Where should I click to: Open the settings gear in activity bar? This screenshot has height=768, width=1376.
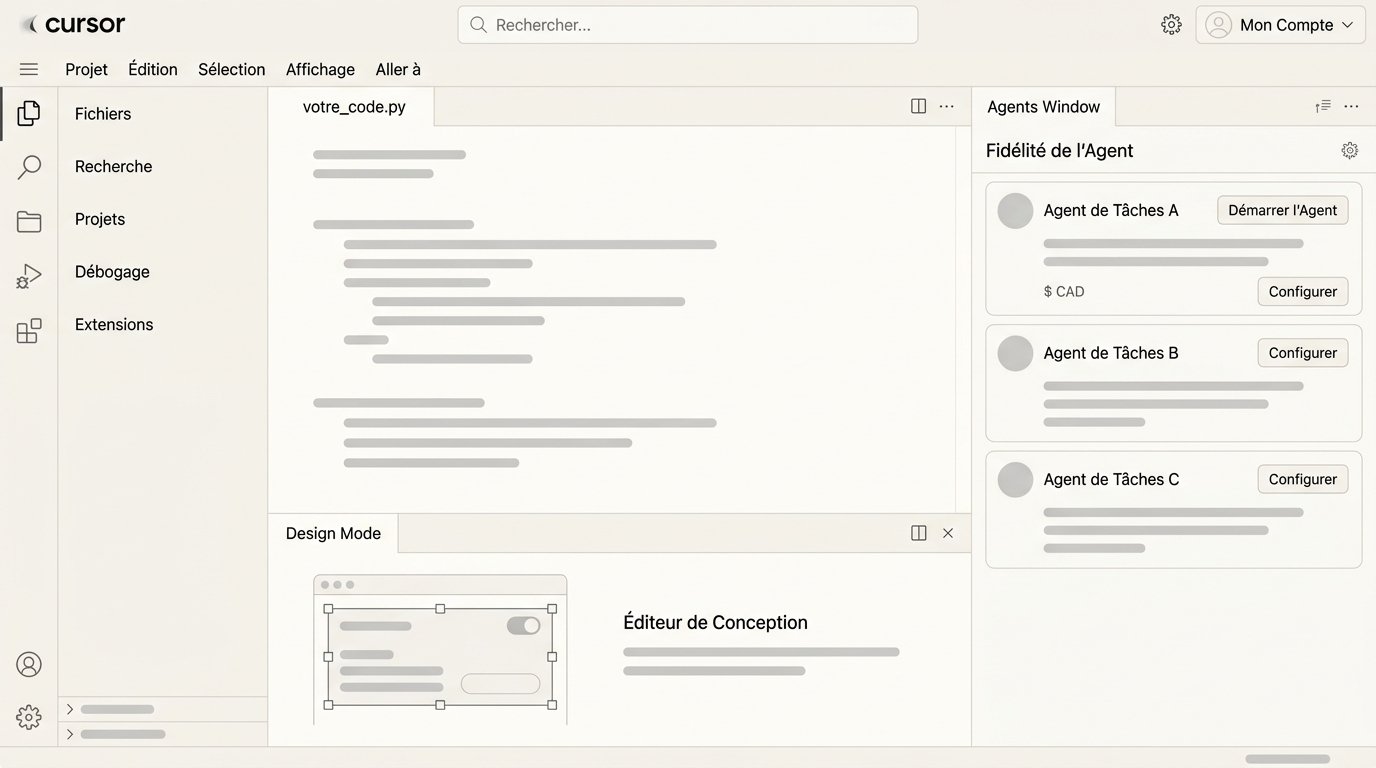coord(29,717)
